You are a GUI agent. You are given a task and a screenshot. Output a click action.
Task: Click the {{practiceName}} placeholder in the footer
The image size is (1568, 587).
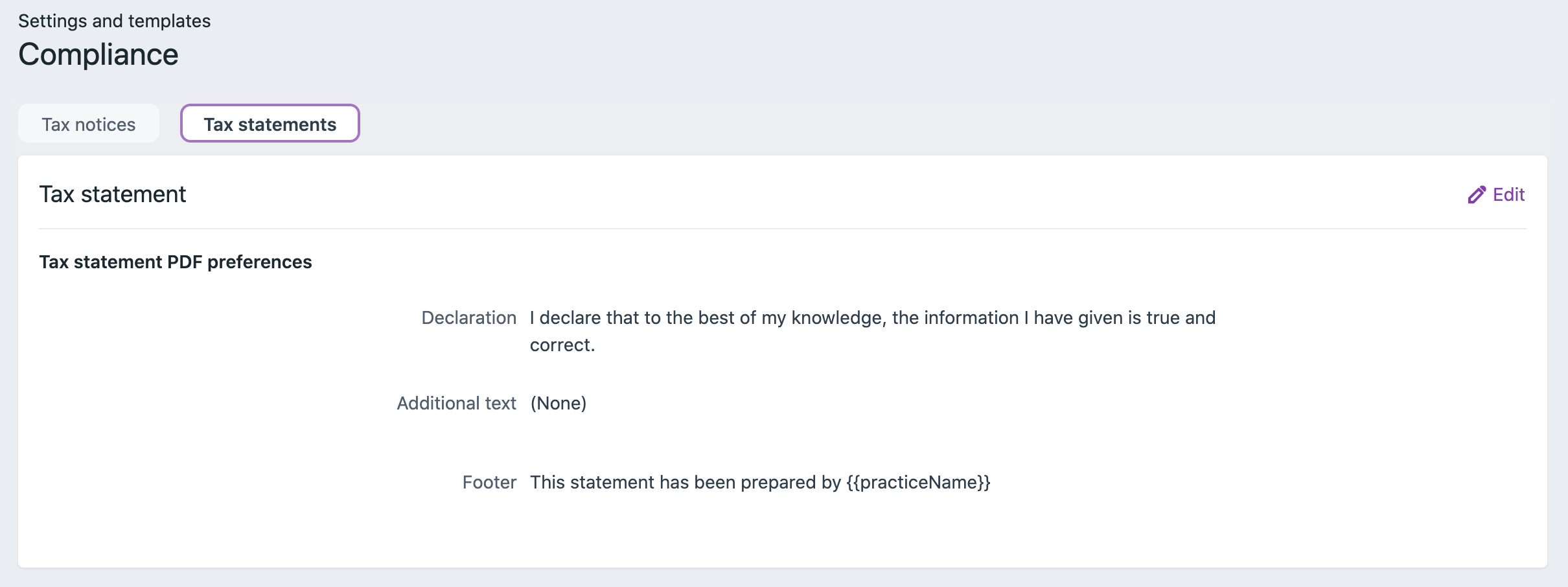(x=918, y=482)
